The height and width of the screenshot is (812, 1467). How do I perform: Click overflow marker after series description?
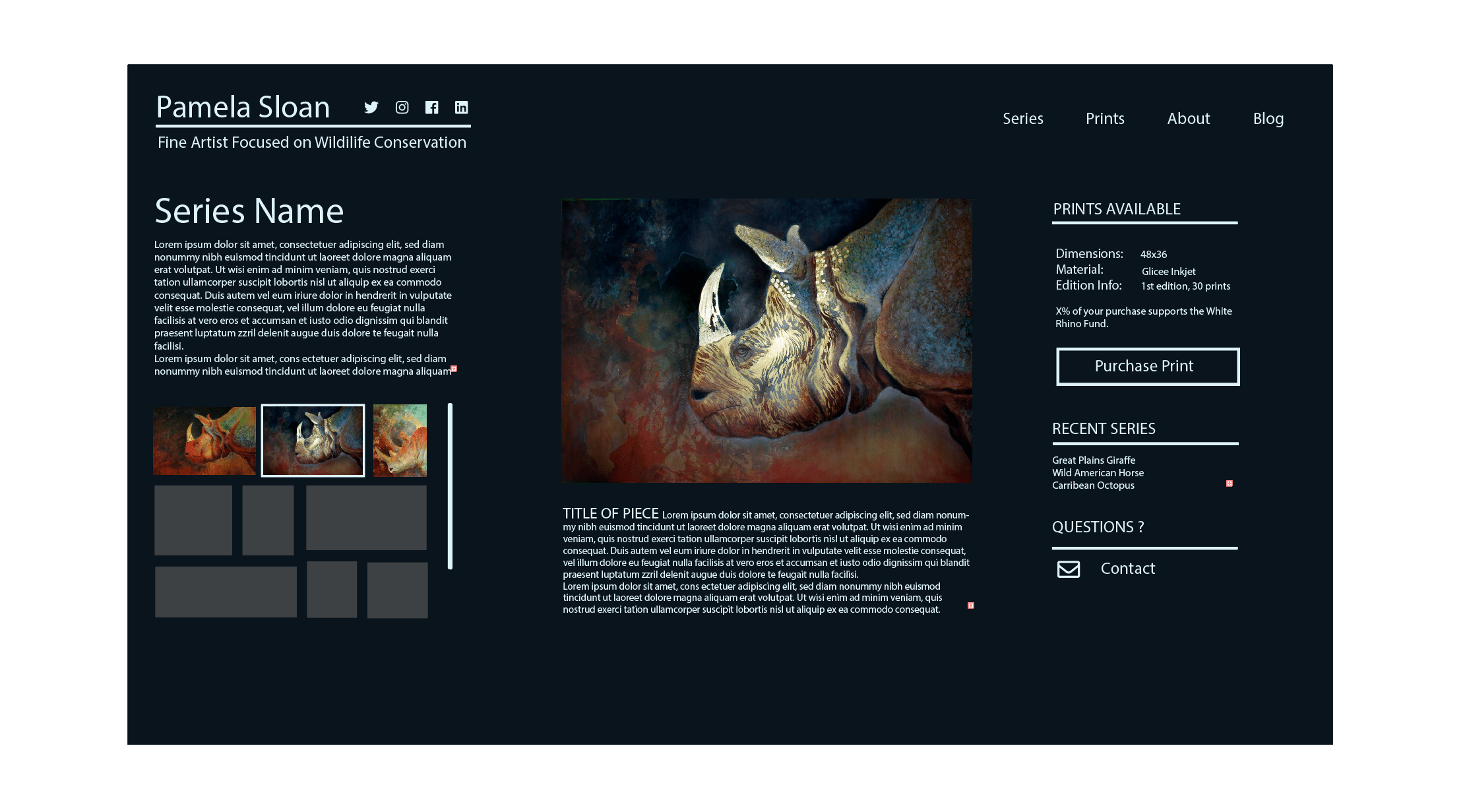pyautogui.click(x=454, y=369)
